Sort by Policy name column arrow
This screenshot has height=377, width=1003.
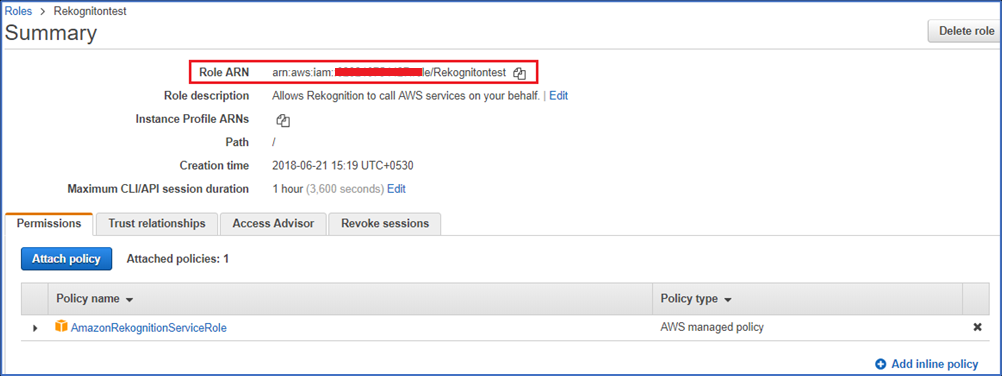129,300
